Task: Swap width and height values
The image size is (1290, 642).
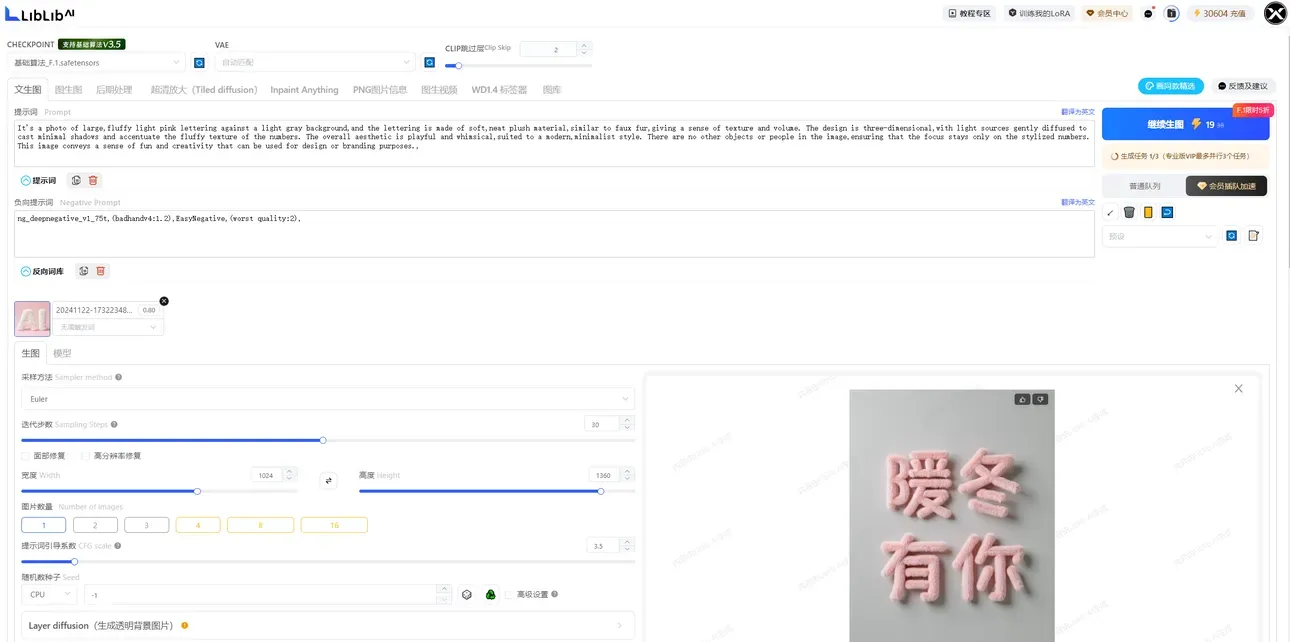Action: tap(328, 481)
